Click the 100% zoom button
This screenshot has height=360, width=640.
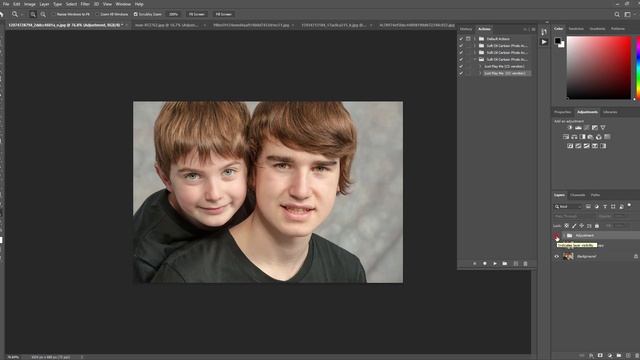(173, 14)
